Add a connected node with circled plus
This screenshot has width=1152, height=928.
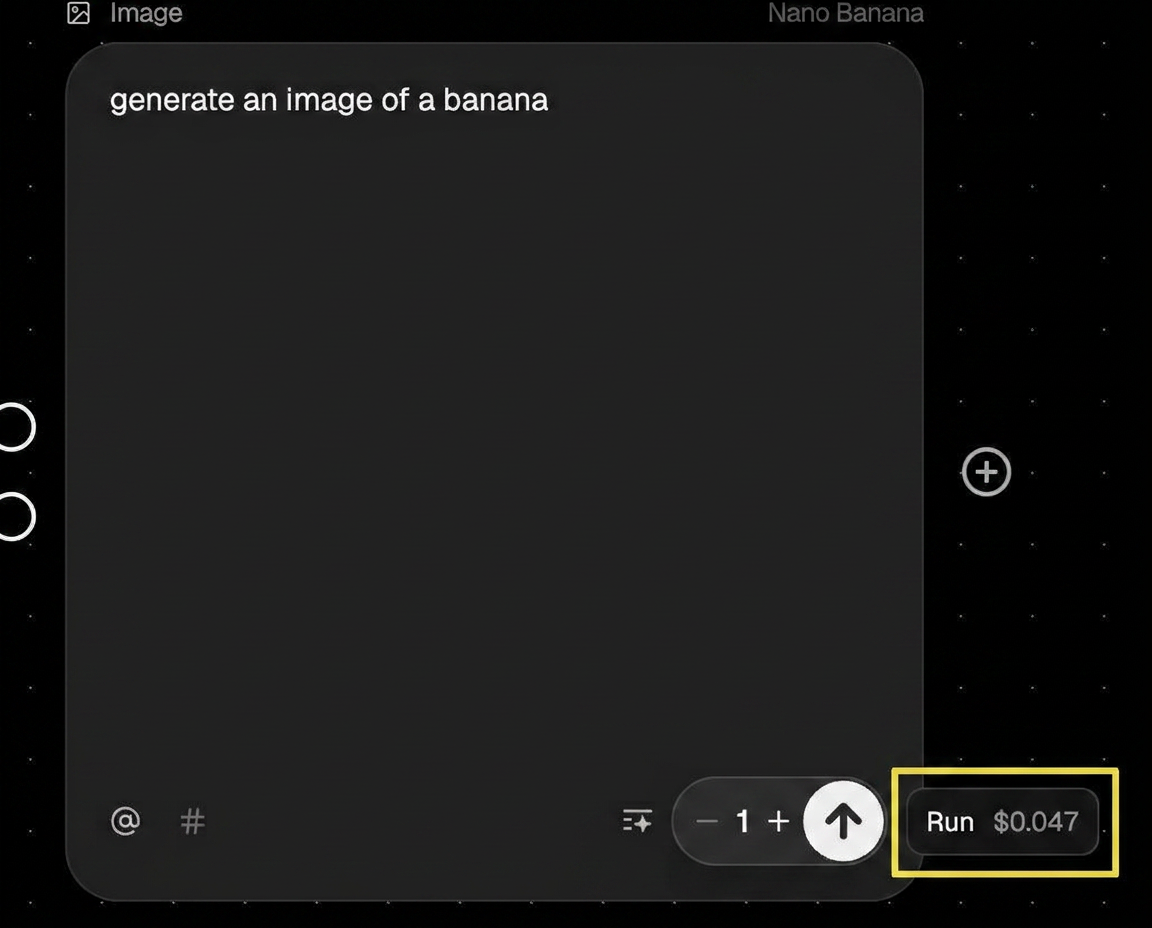tap(986, 472)
